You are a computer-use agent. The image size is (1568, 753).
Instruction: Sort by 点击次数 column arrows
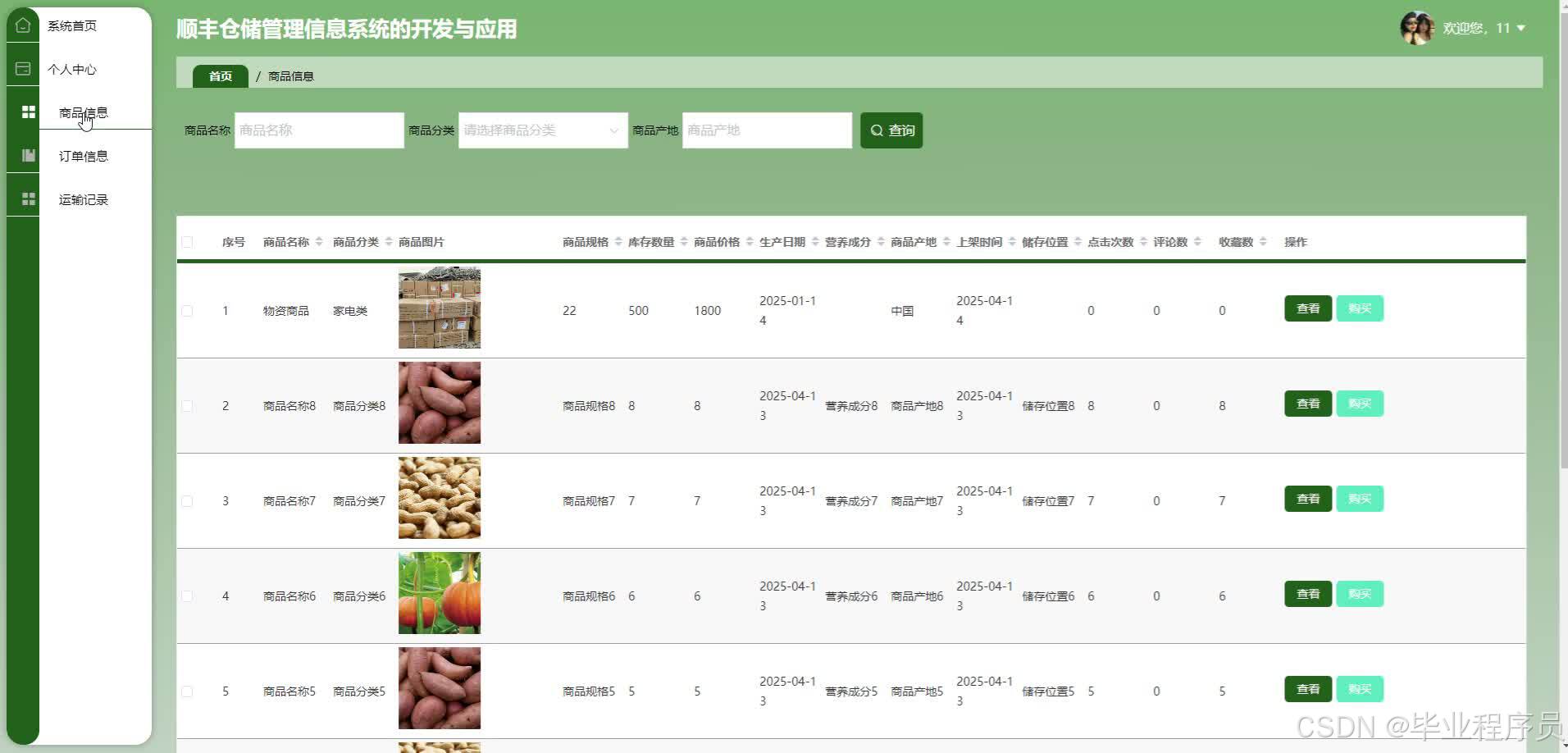(1143, 242)
